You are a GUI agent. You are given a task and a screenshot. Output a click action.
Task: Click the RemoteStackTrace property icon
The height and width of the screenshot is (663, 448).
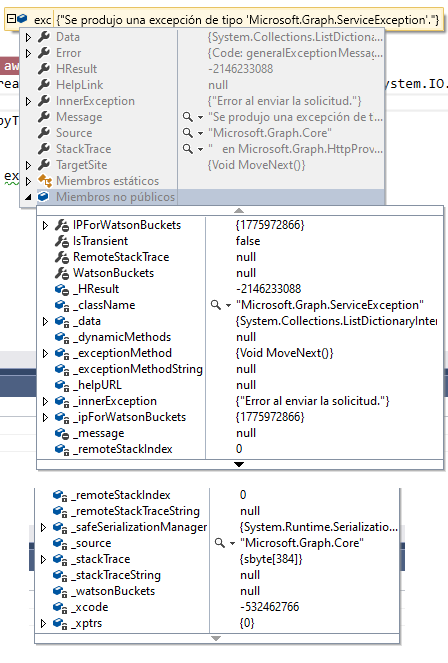coord(62,258)
